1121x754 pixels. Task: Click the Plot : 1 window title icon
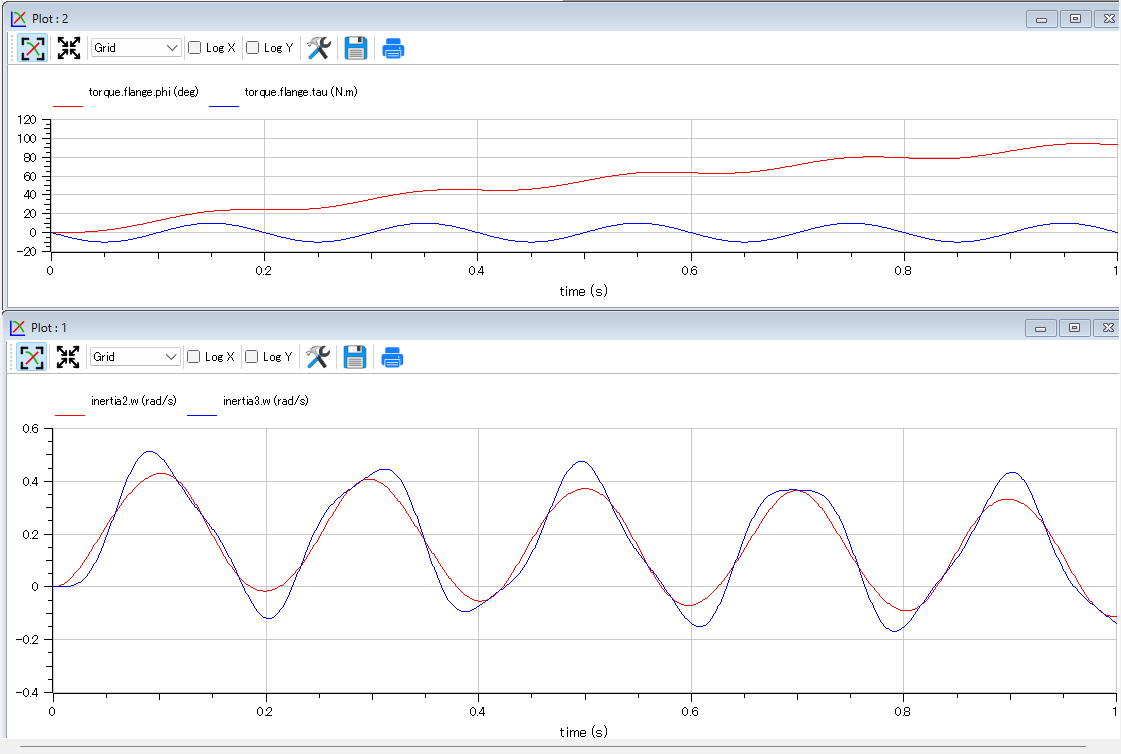17,327
